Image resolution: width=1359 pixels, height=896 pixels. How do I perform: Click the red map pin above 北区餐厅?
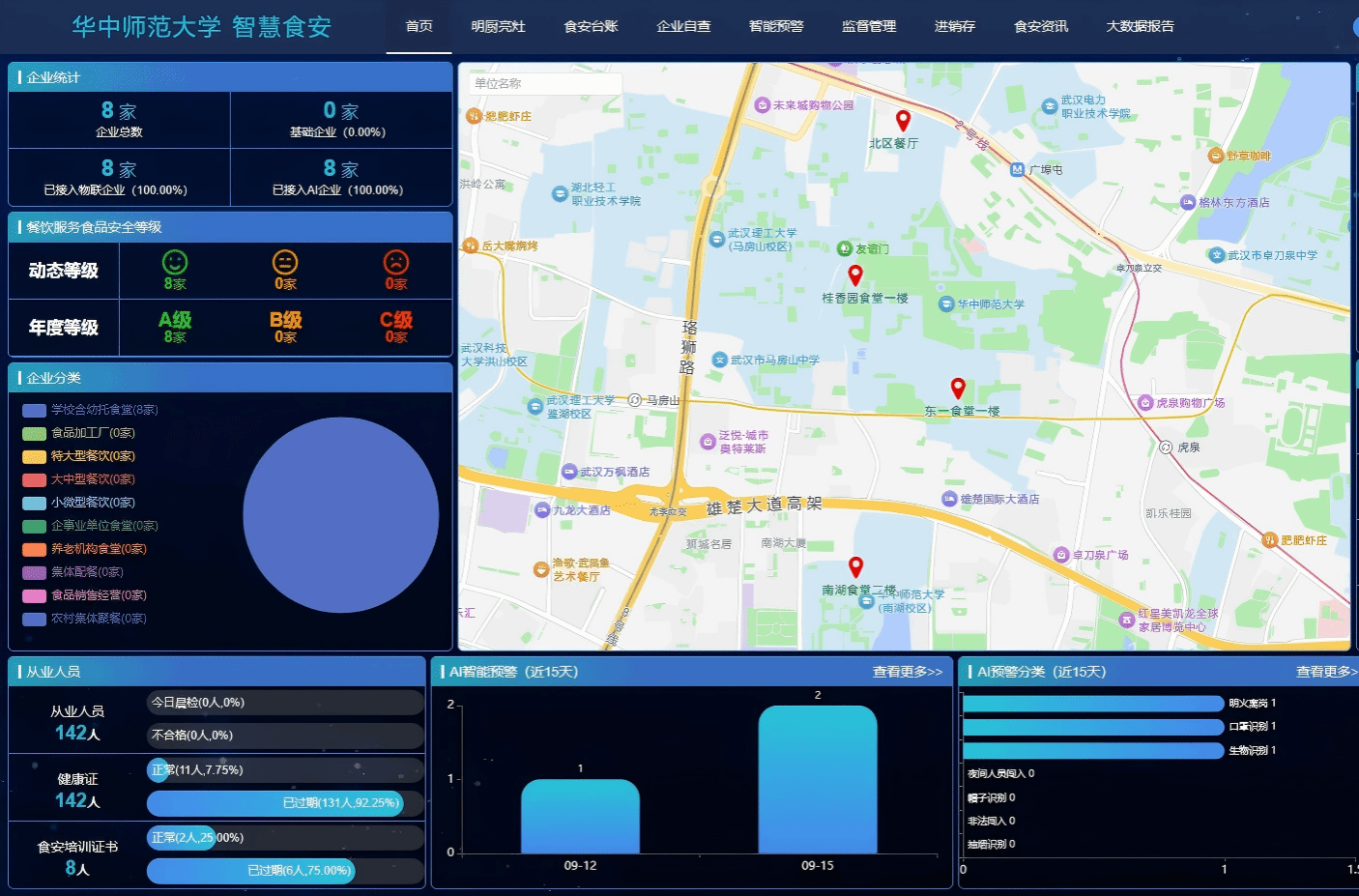pos(903,120)
